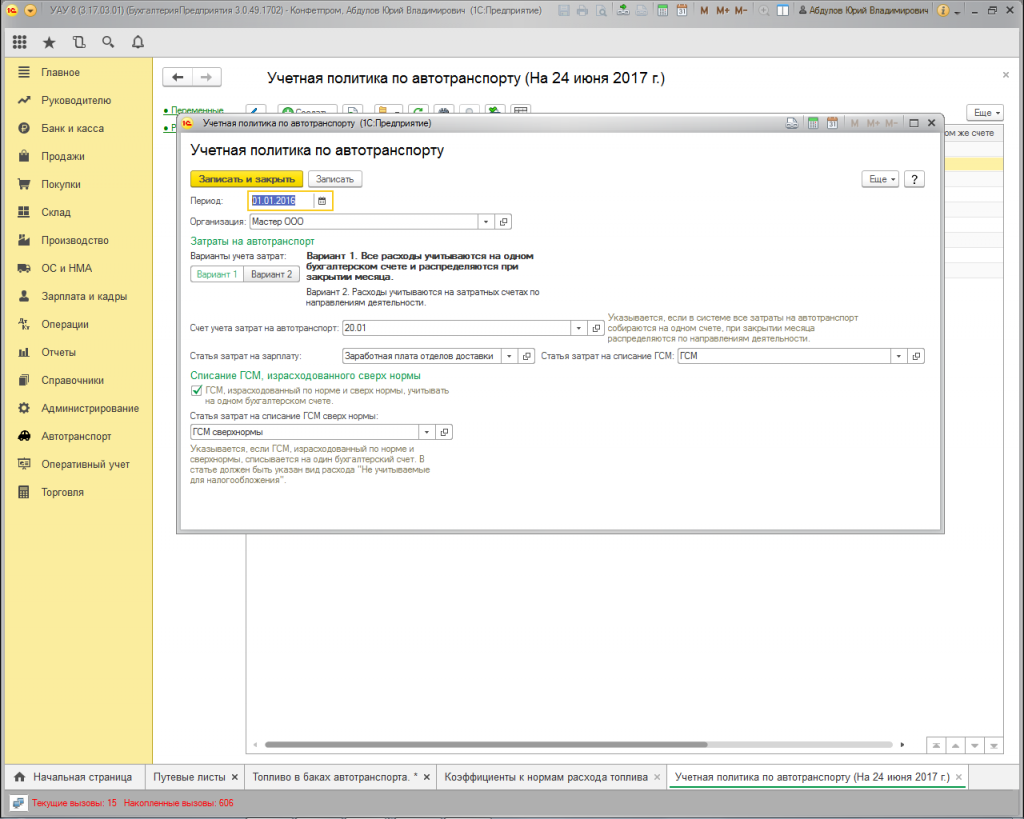
Task: Click the Записать и закрыть button
Action: point(247,179)
